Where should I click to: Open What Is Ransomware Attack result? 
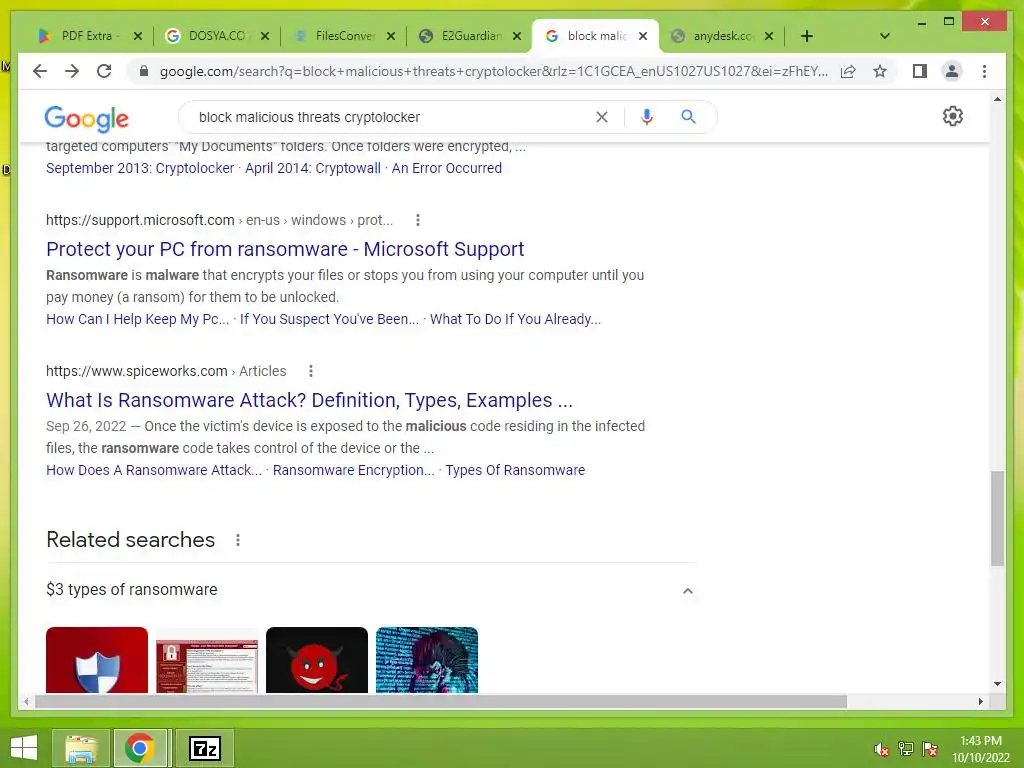tap(309, 400)
